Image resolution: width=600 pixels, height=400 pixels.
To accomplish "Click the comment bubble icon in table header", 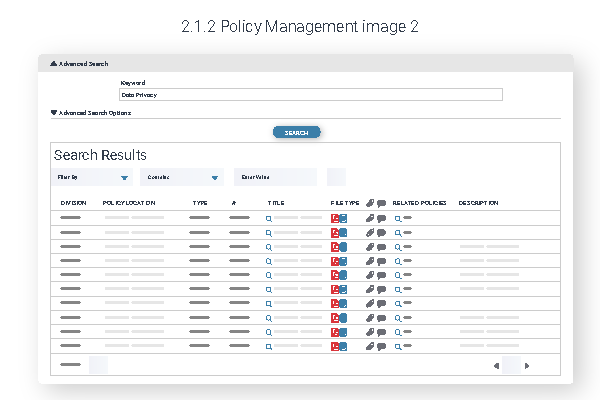I will click(382, 203).
